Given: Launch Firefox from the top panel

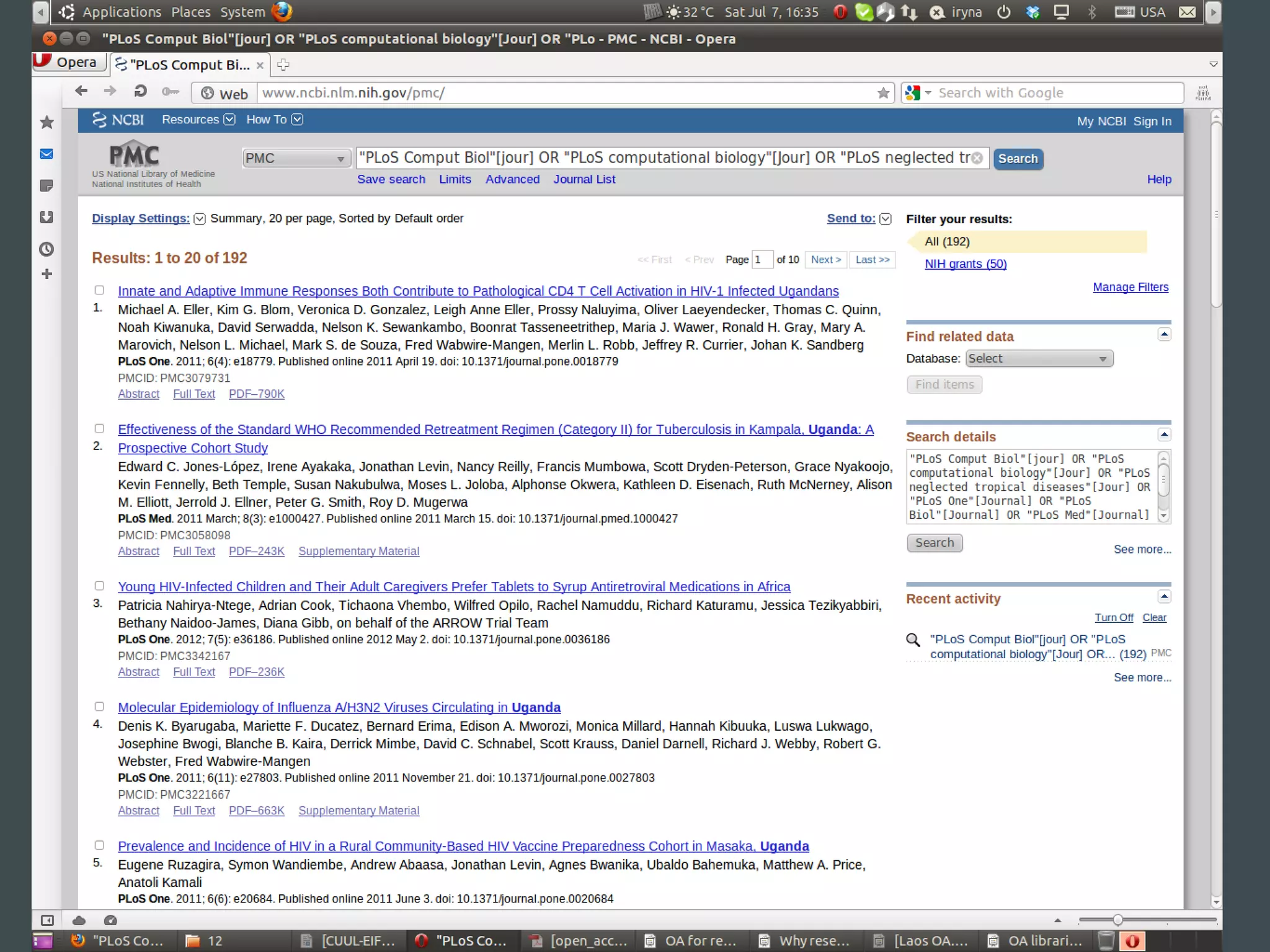Looking at the screenshot, I should 282,12.
